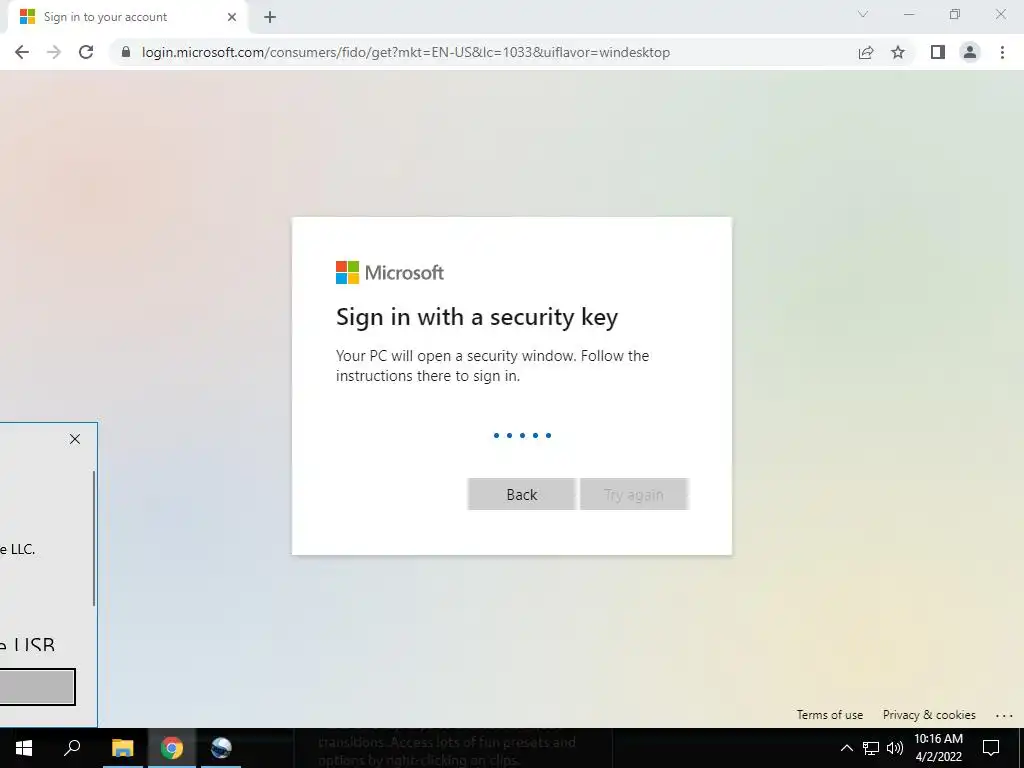Open a new tab with plus button

click(x=270, y=18)
